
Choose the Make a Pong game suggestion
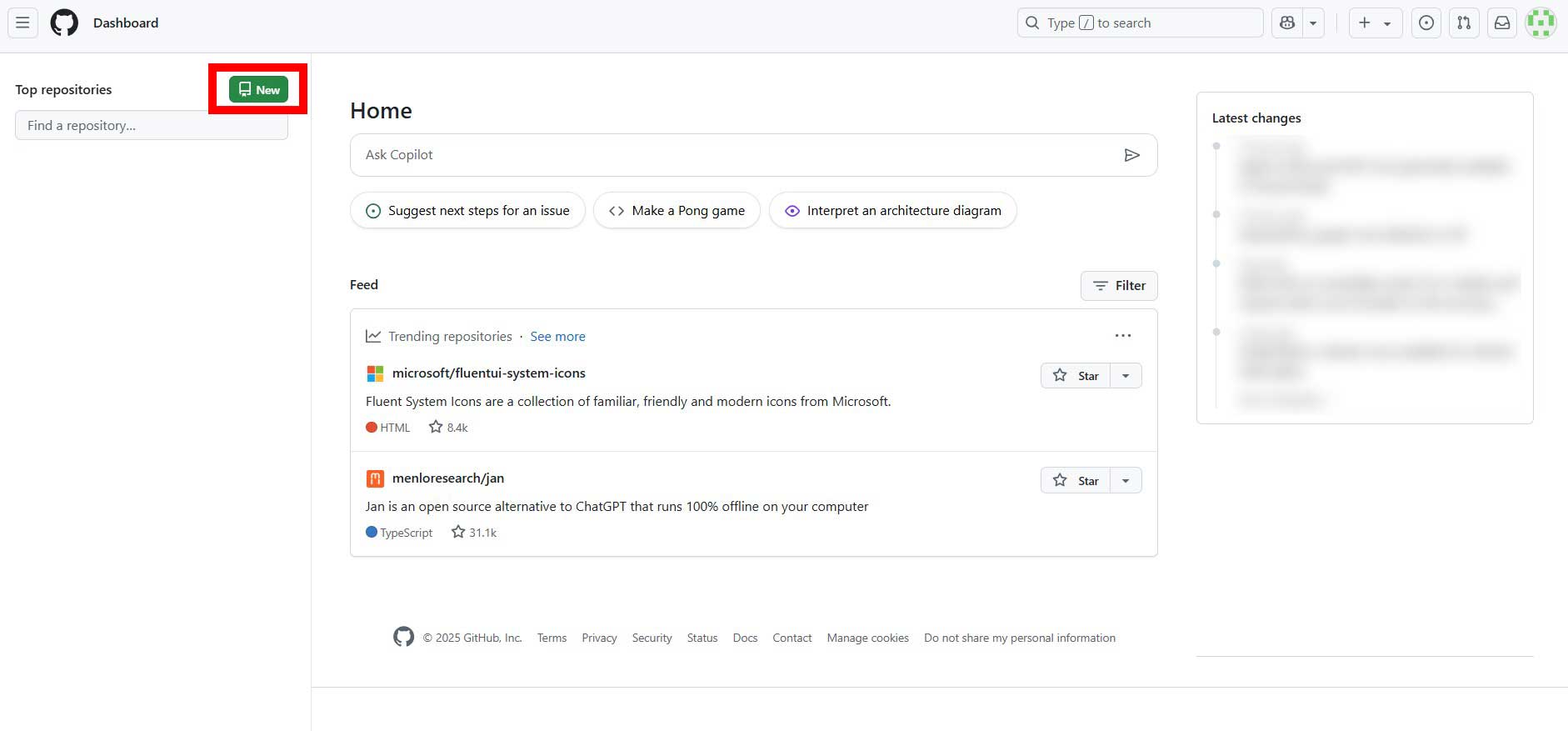click(x=677, y=210)
